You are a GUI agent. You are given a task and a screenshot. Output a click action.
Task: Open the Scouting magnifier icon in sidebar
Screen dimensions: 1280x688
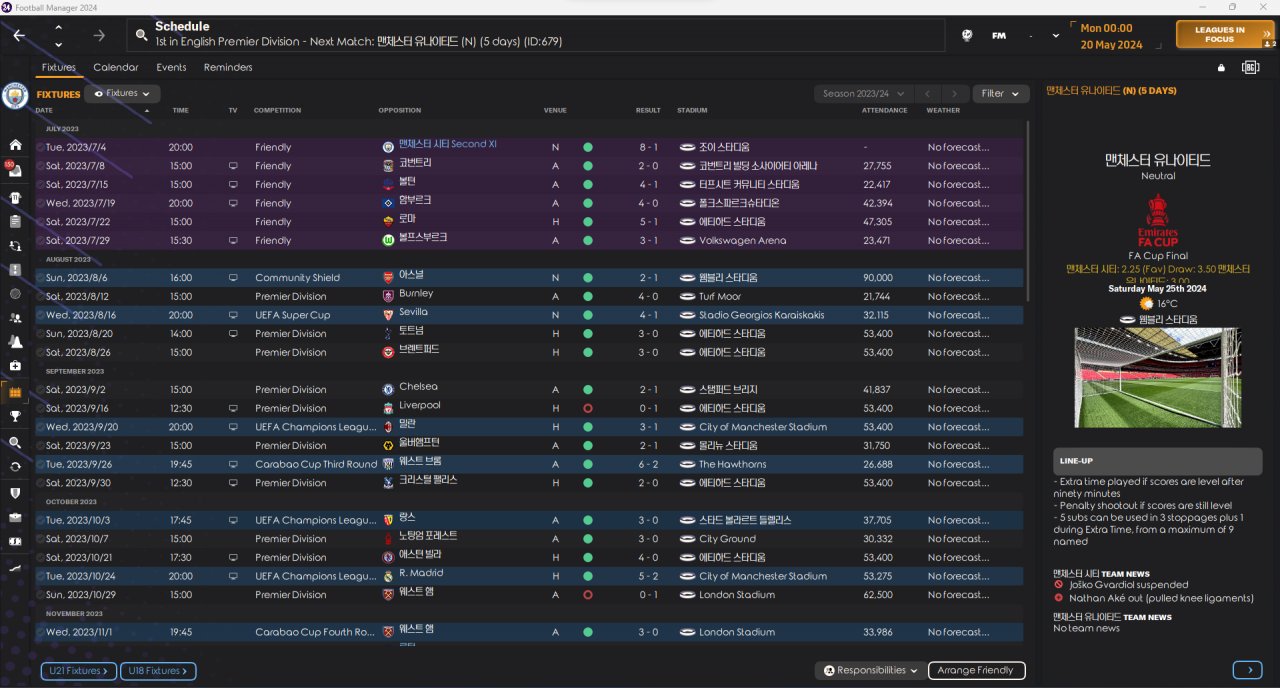[15, 442]
